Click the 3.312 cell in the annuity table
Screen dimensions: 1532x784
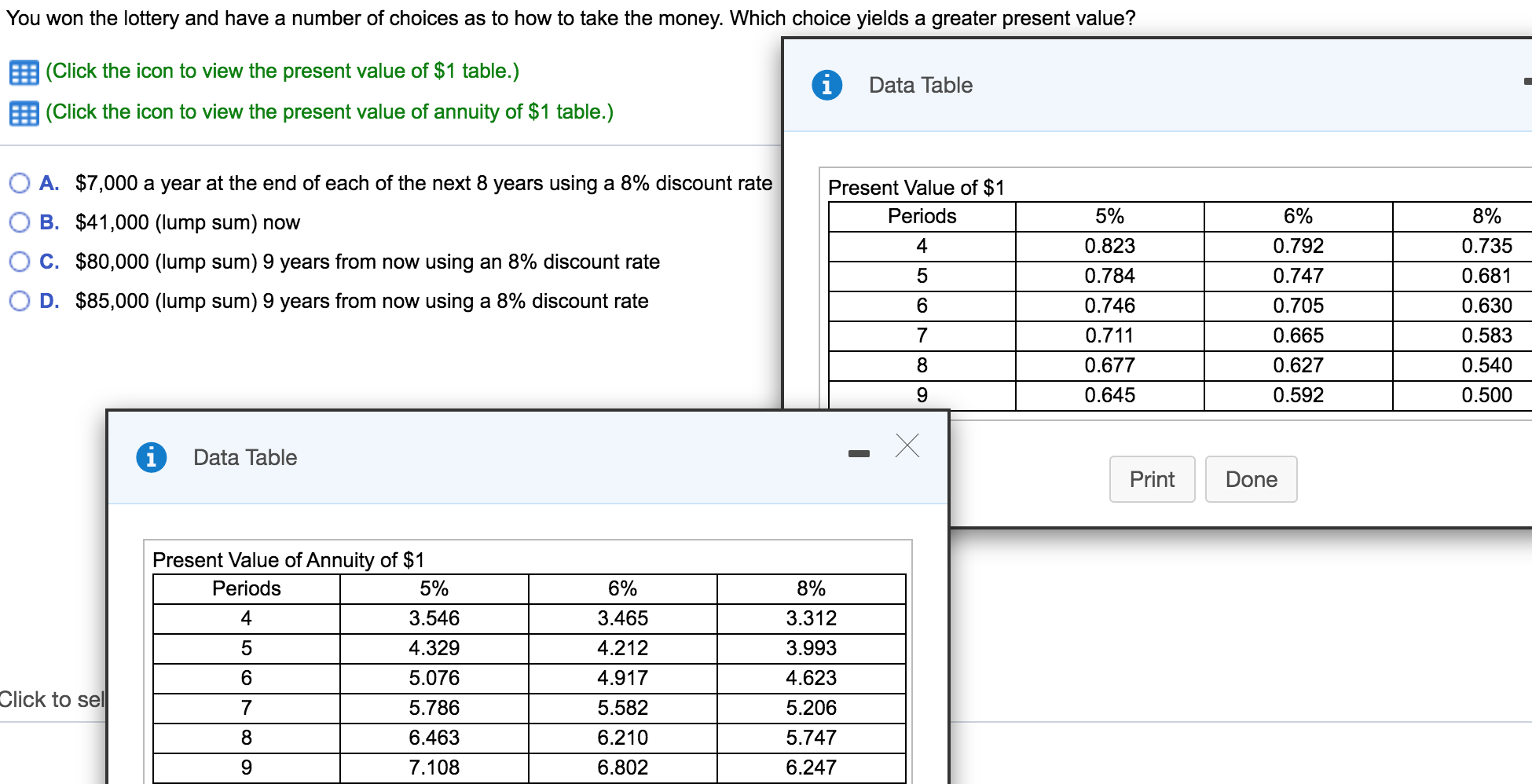[812, 618]
